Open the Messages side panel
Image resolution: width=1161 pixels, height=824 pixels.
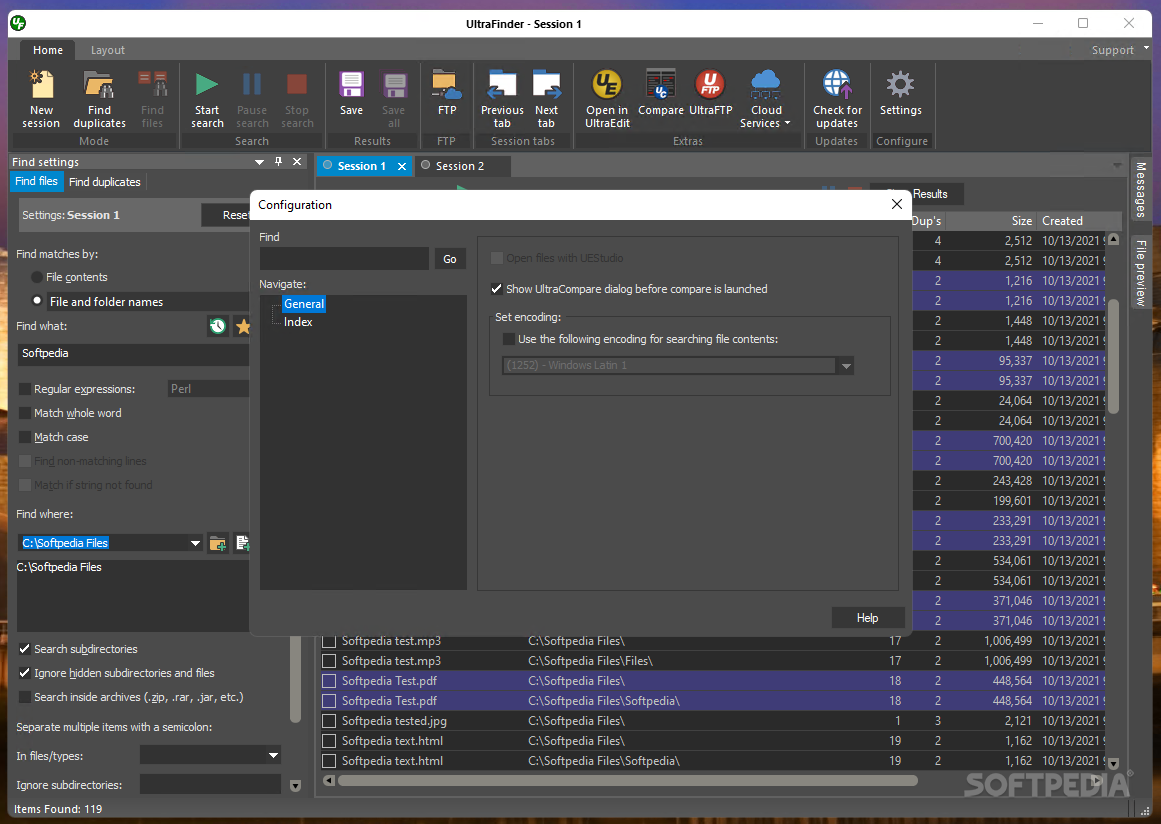point(1141,190)
